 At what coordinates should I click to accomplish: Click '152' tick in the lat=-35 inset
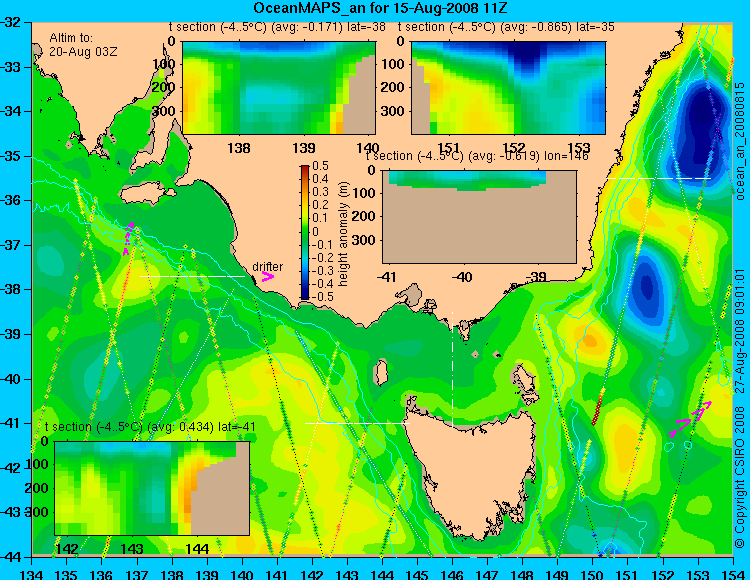pos(514,148)
